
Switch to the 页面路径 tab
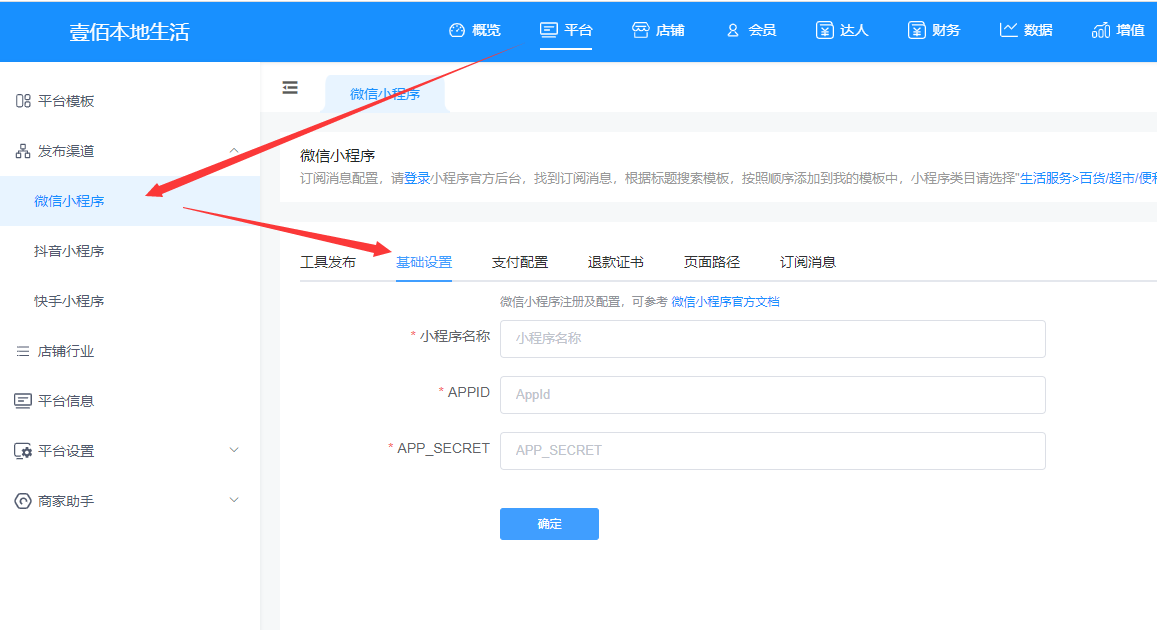tap(711, 262)
